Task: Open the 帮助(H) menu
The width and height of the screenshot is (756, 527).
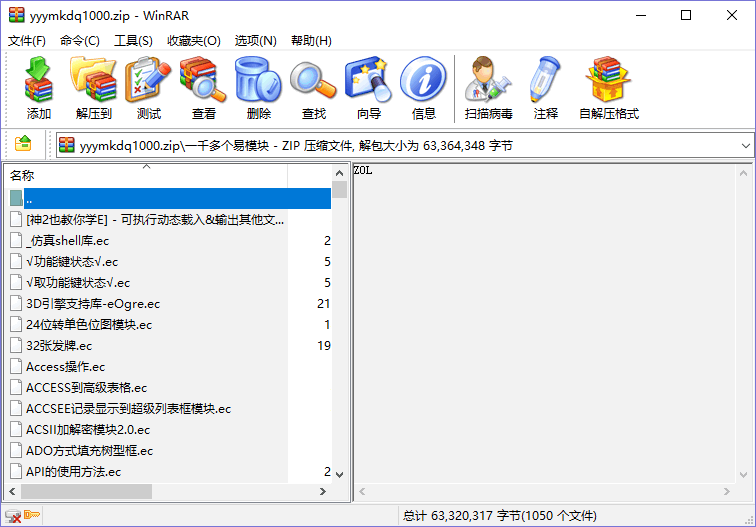Action: pos(311,41)
